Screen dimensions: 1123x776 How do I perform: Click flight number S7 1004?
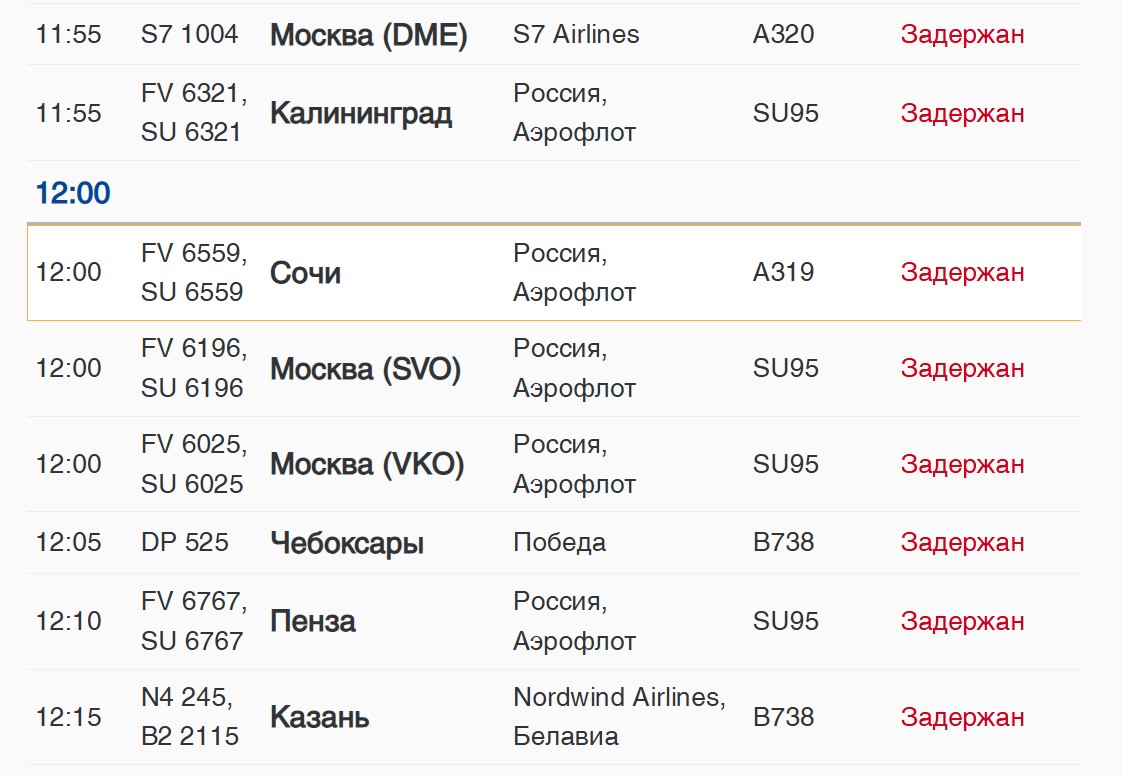coord(189,34)
